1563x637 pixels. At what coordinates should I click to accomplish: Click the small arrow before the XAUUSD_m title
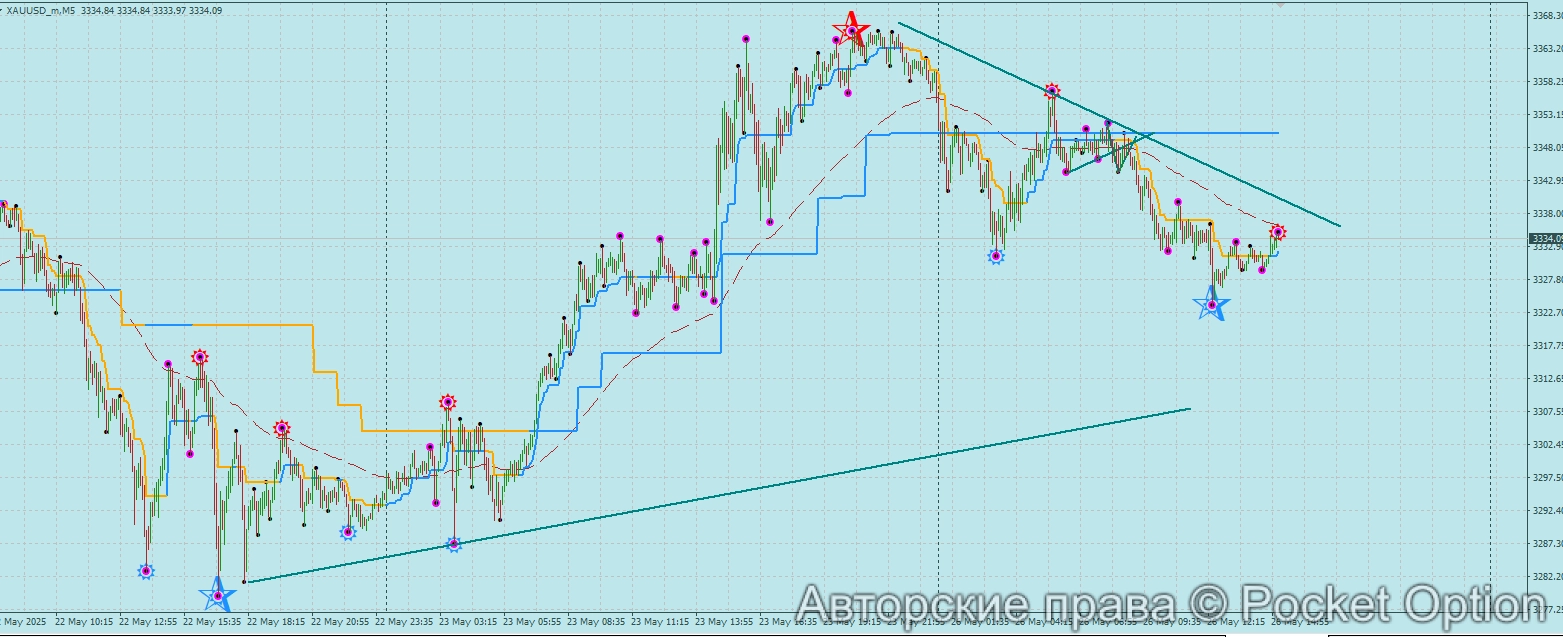3,9
